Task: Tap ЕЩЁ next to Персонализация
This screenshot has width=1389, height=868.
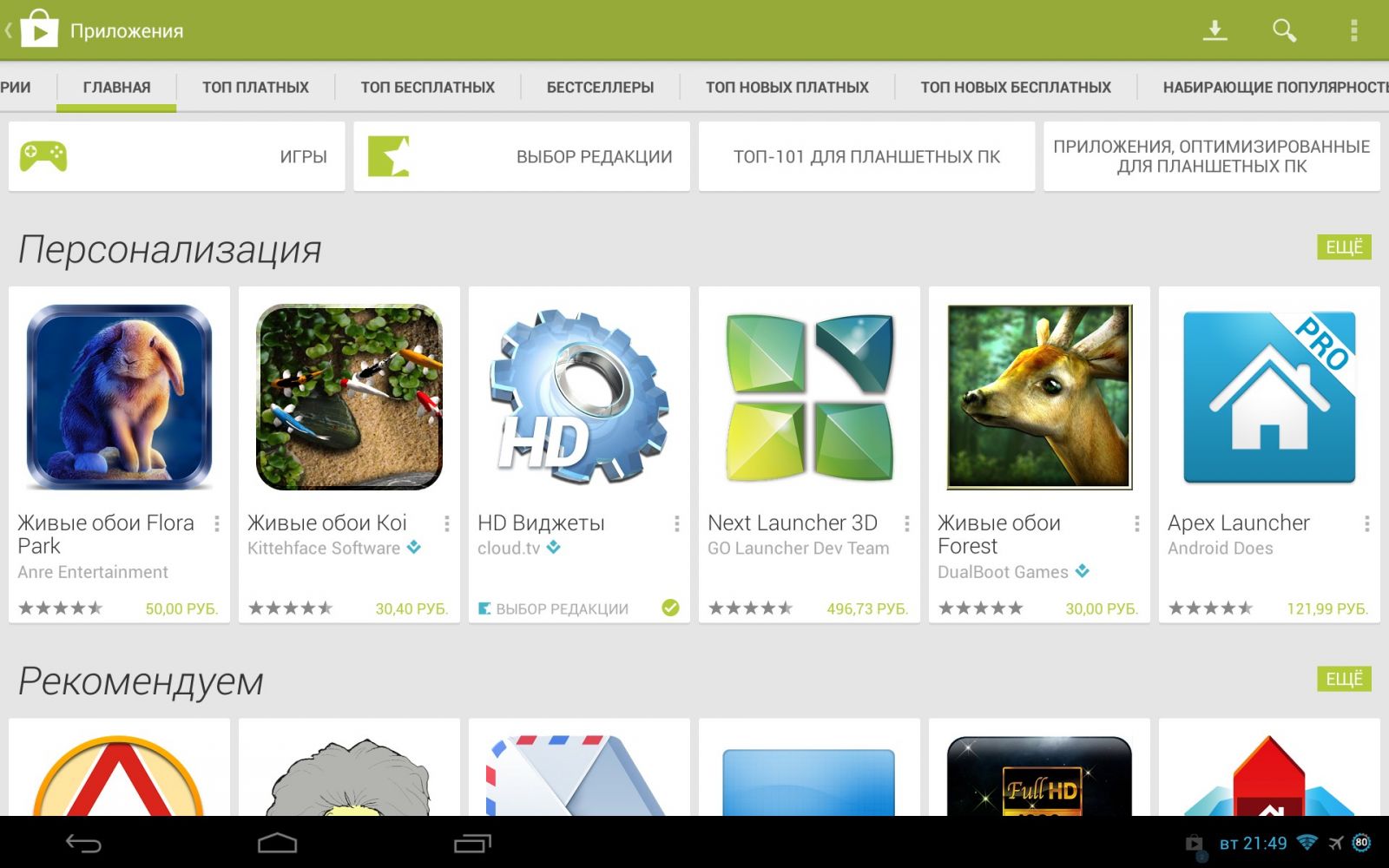Action: pos(1344,247)
